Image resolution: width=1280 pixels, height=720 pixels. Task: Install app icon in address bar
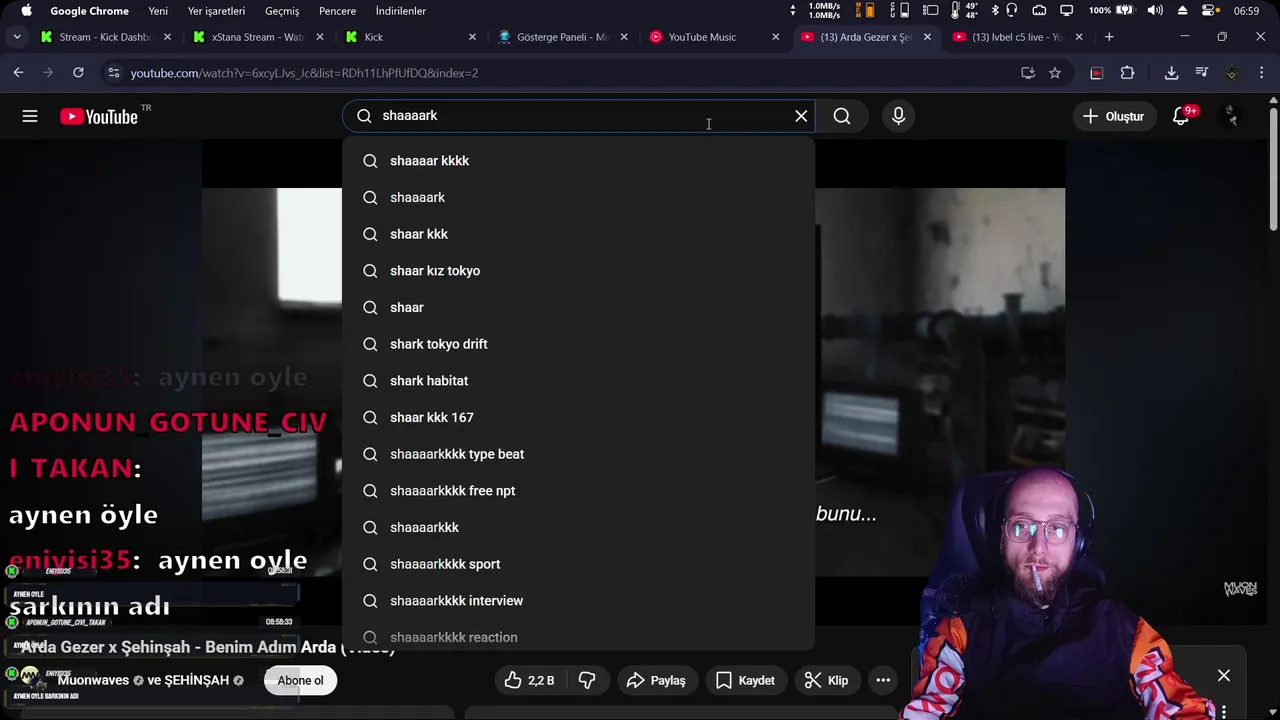pyautogui.click(x=1028, y=73)
